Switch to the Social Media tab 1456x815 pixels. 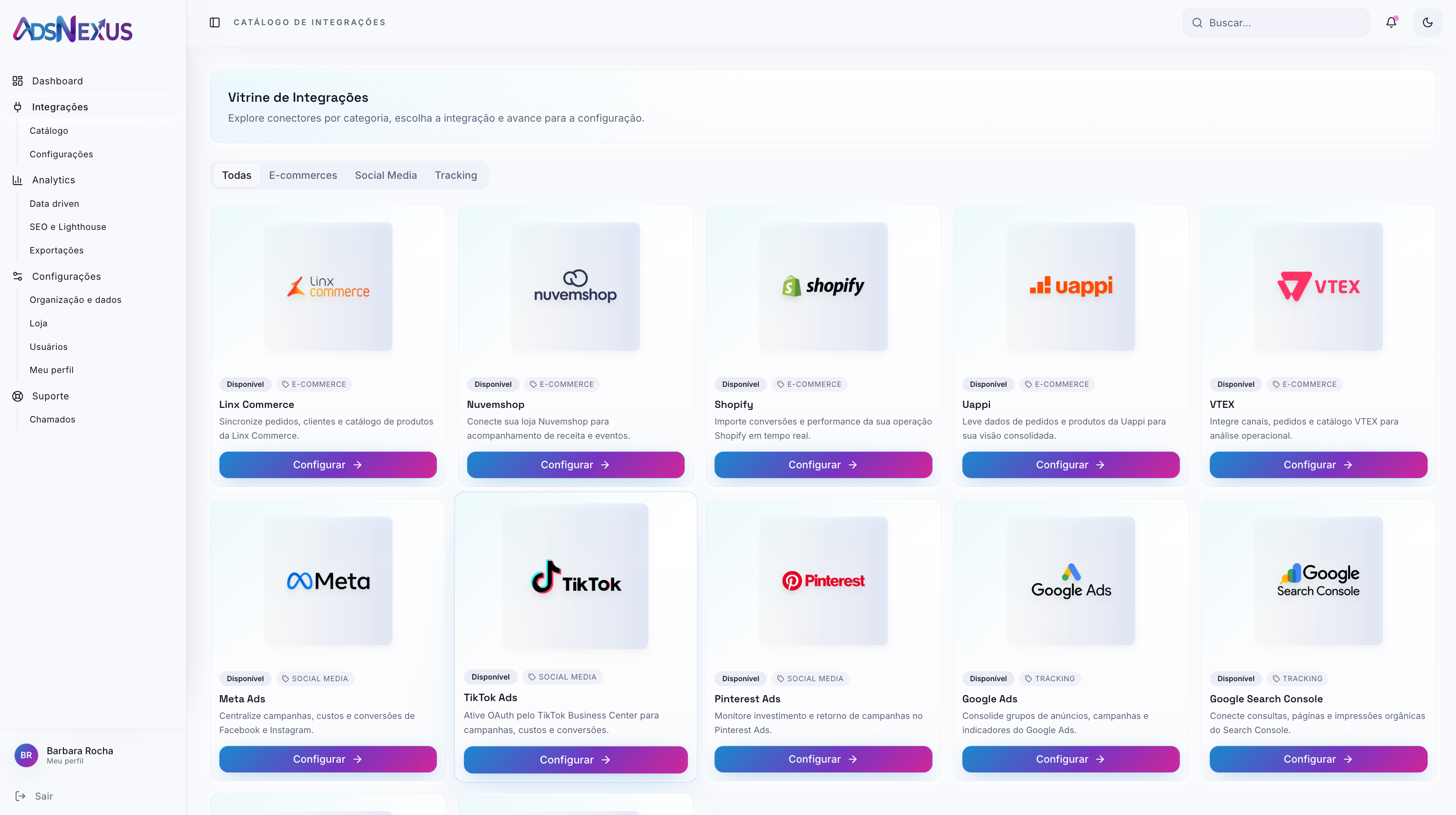tap(385, 175)
